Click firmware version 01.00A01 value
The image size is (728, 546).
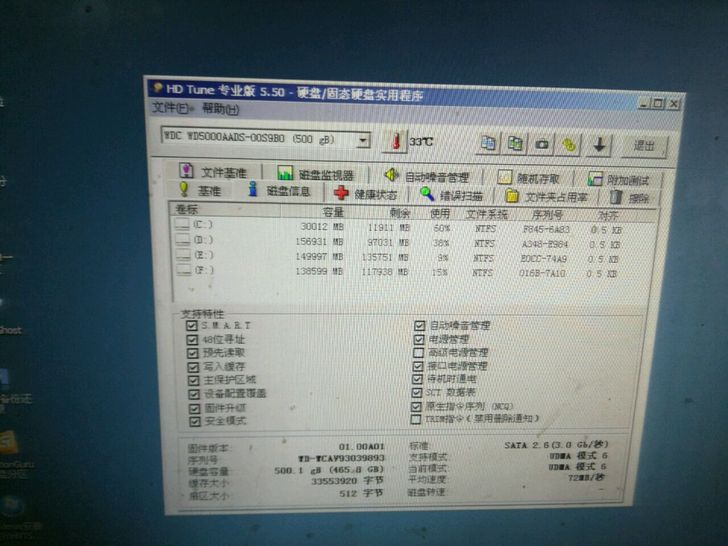click(362, 447)
